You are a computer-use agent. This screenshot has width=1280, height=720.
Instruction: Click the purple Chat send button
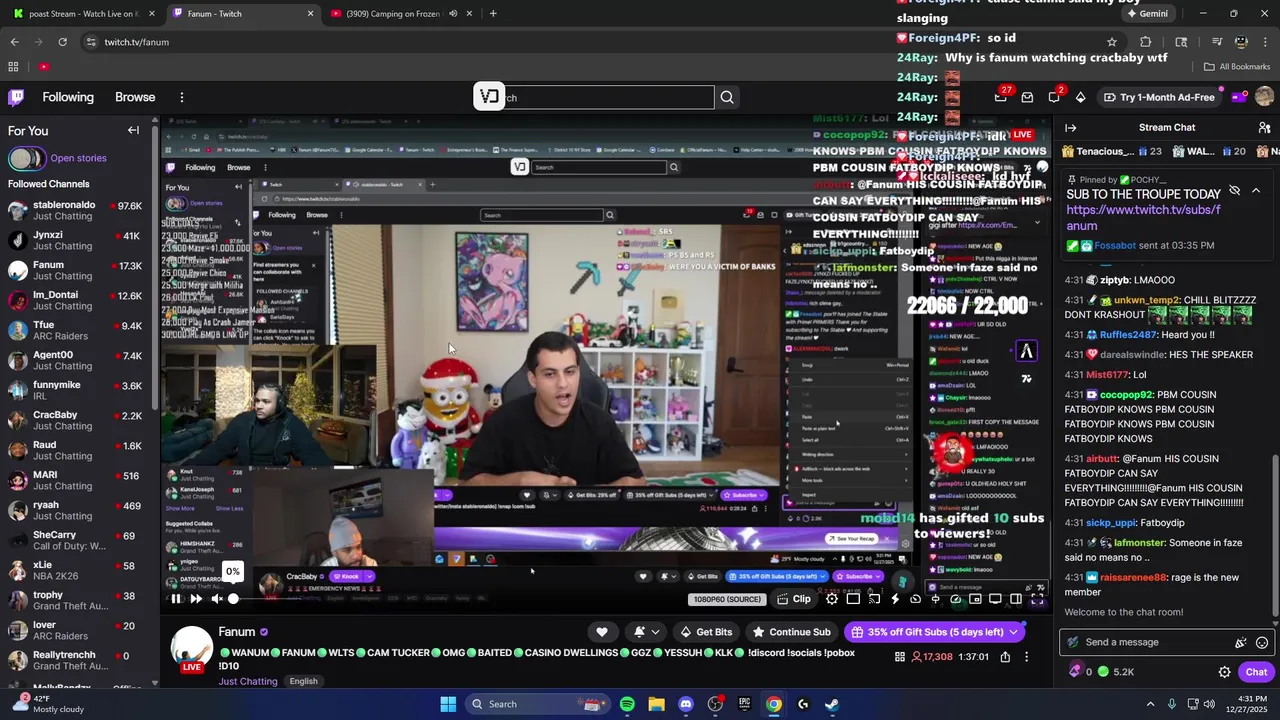[x=1256, y=672]
